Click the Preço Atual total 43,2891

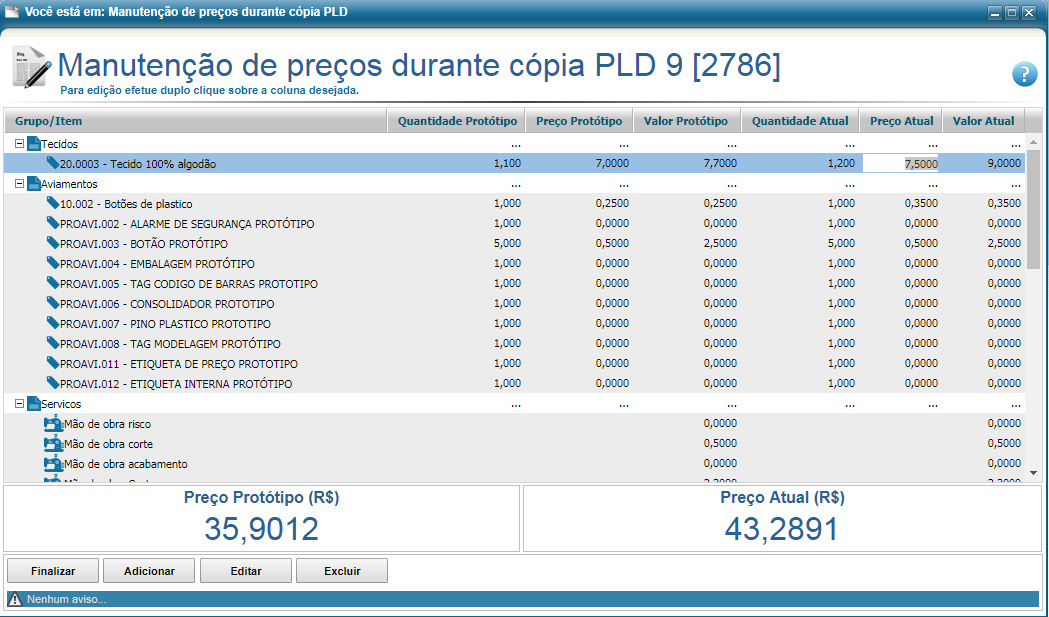click(x=781, y=529)
